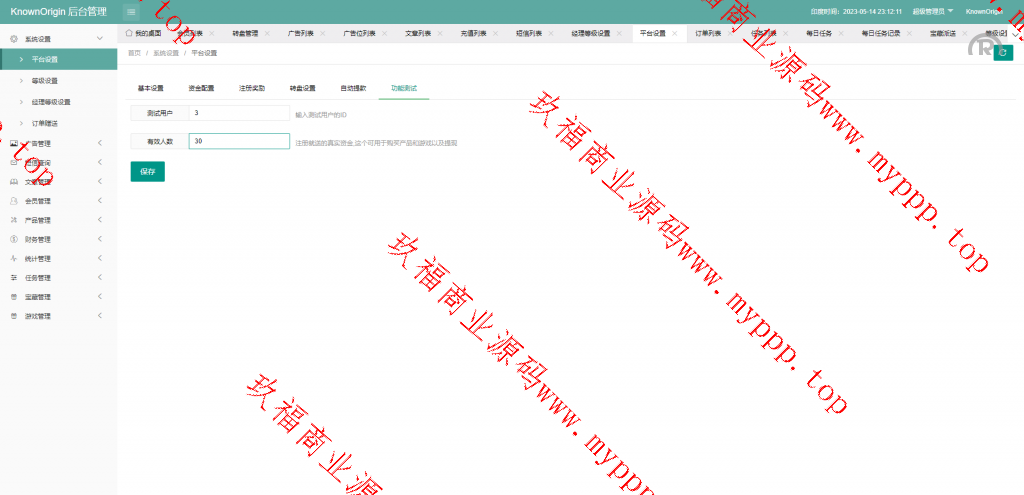Click the hamburger sidebar collapse icon

[131, 11]
